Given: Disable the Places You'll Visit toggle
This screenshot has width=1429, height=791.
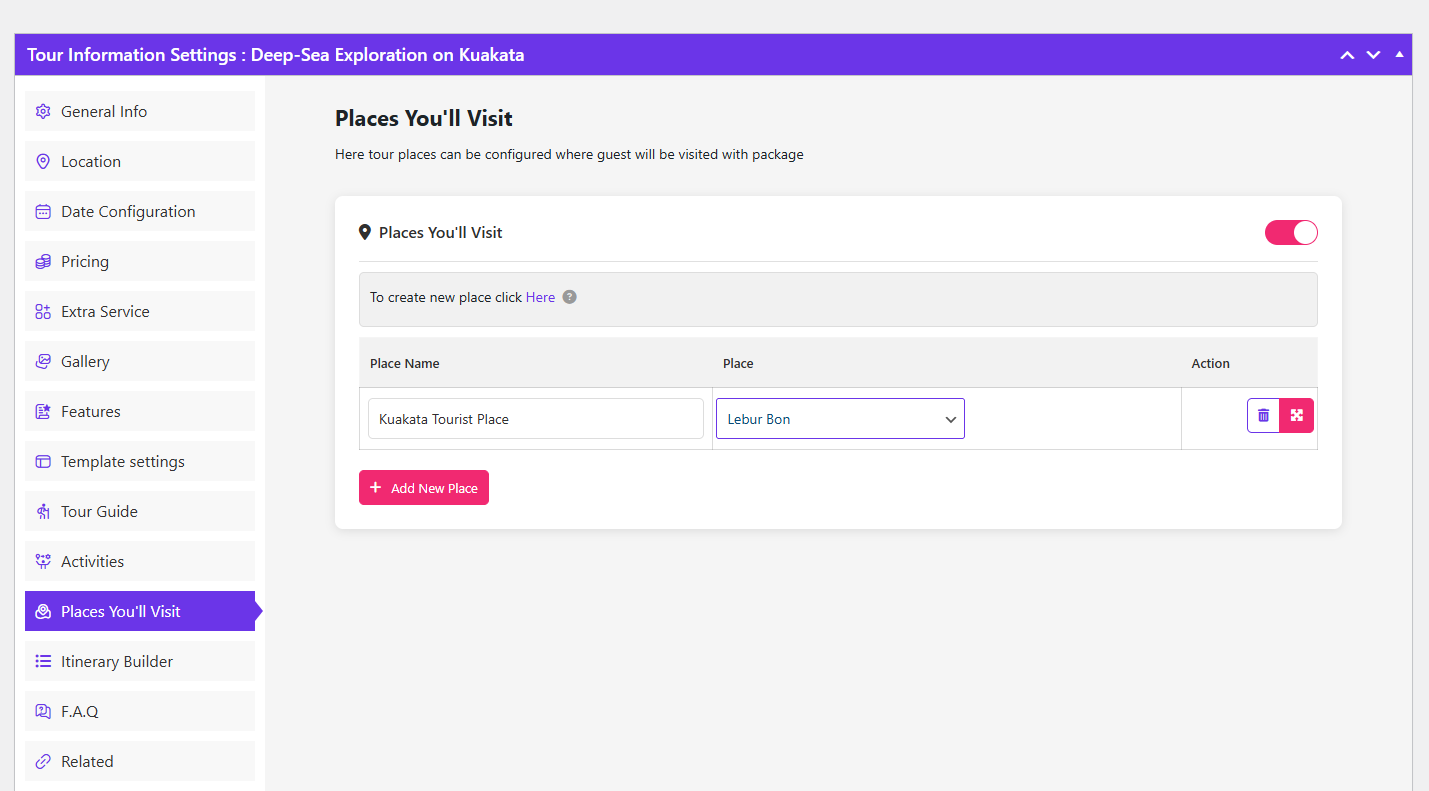Looking at the screenshot, I should (x=1291, y=233).
